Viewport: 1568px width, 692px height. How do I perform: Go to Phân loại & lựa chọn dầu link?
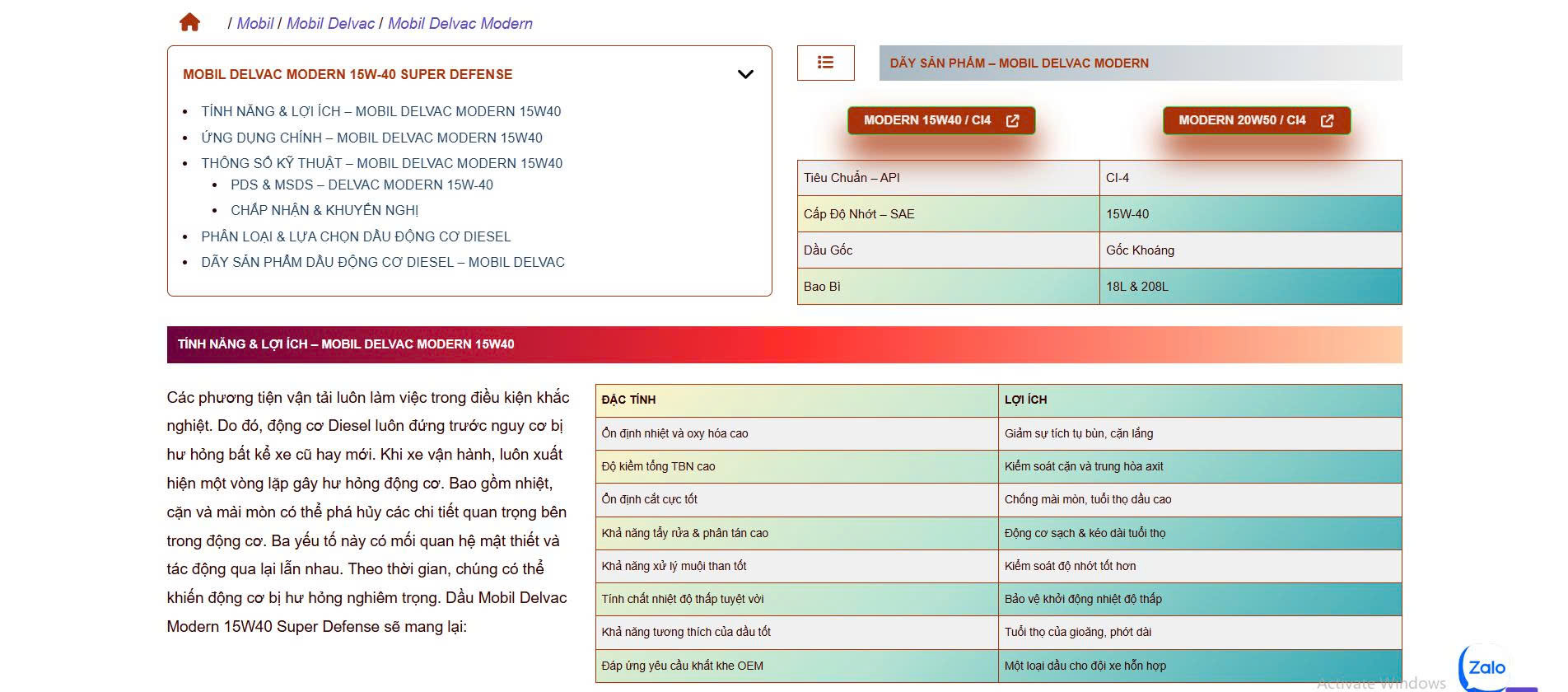(356, 236)
